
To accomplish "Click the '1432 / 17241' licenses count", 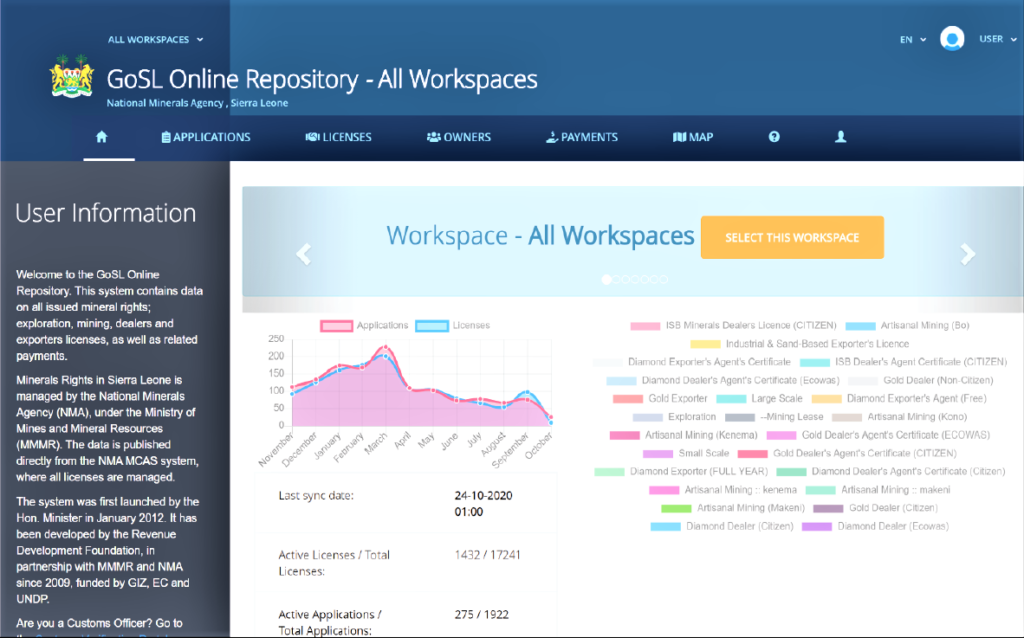I will point(487,555).
